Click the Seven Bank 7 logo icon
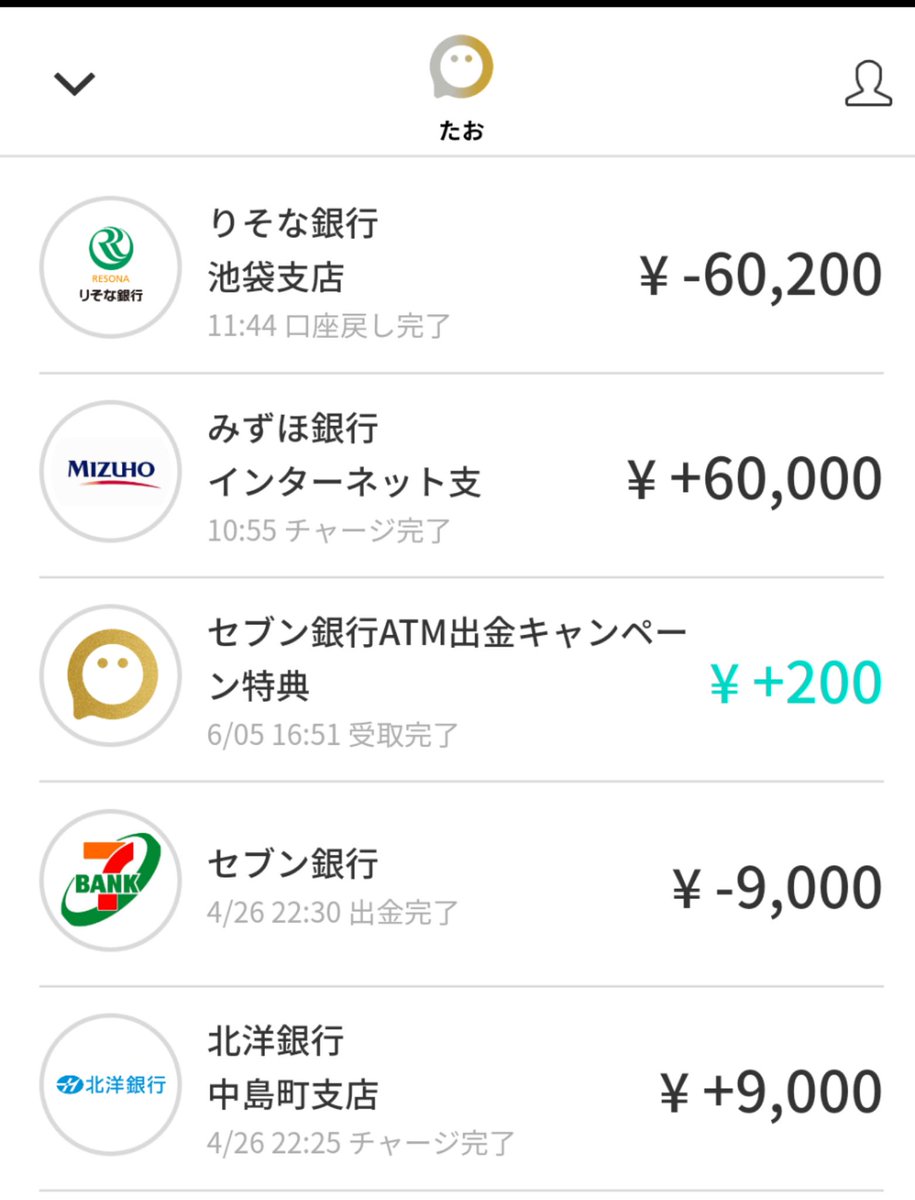The height and width of the screenshot is (1200, 915). click(x=110, y=880)
